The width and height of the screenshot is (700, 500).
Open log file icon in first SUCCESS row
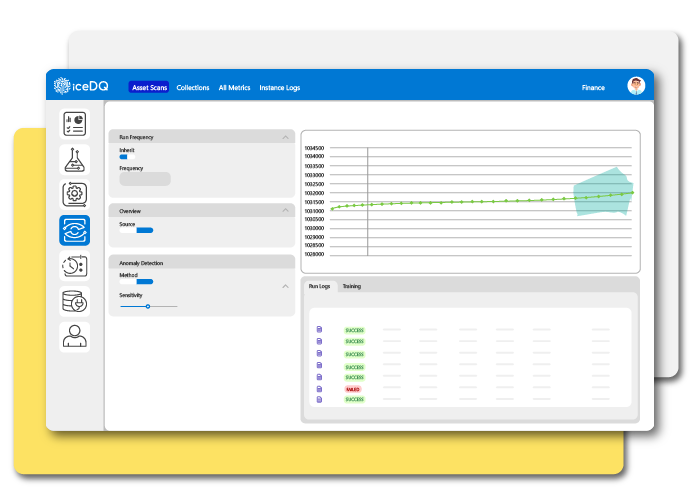tap(319, 329)
